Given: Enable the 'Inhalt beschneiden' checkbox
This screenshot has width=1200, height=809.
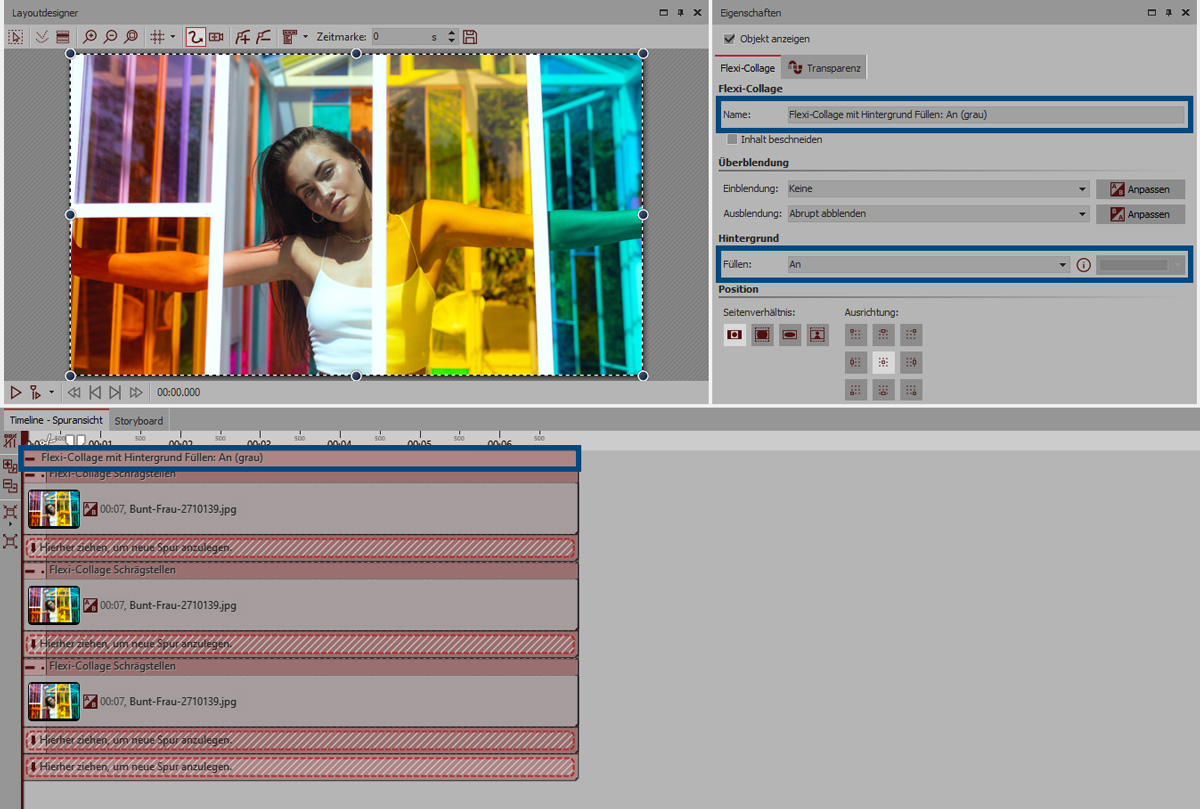Looking at the screenshot, I should 732,140.
